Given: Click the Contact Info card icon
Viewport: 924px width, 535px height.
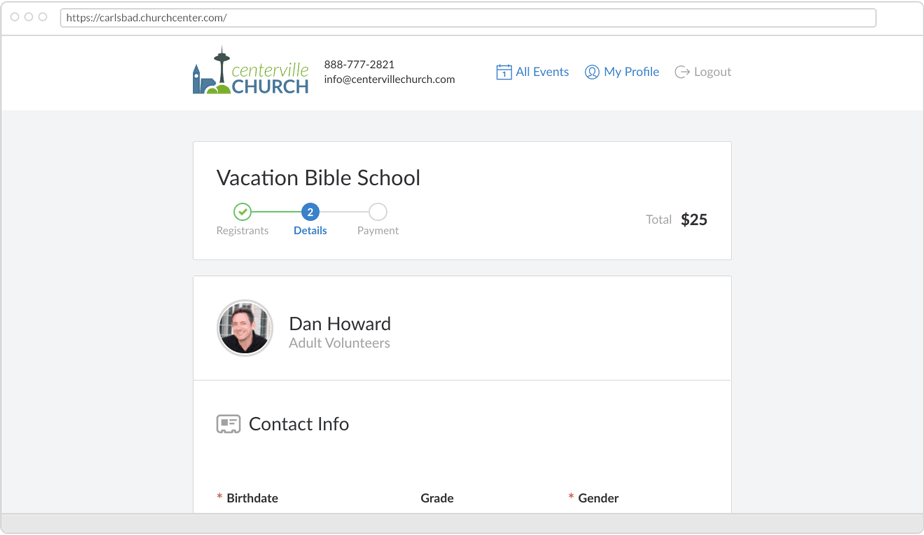Looking at the screenshot, I should pyautogui.click(x=228, y=424).
